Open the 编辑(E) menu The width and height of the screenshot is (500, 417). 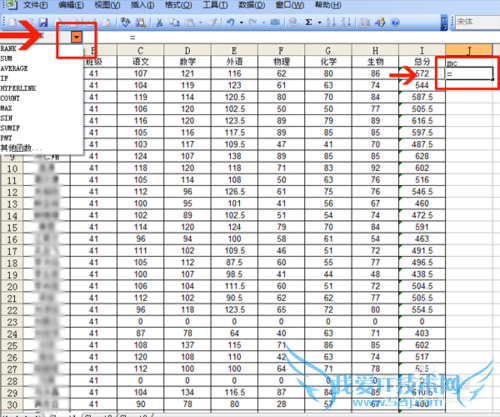click(71, 5)
